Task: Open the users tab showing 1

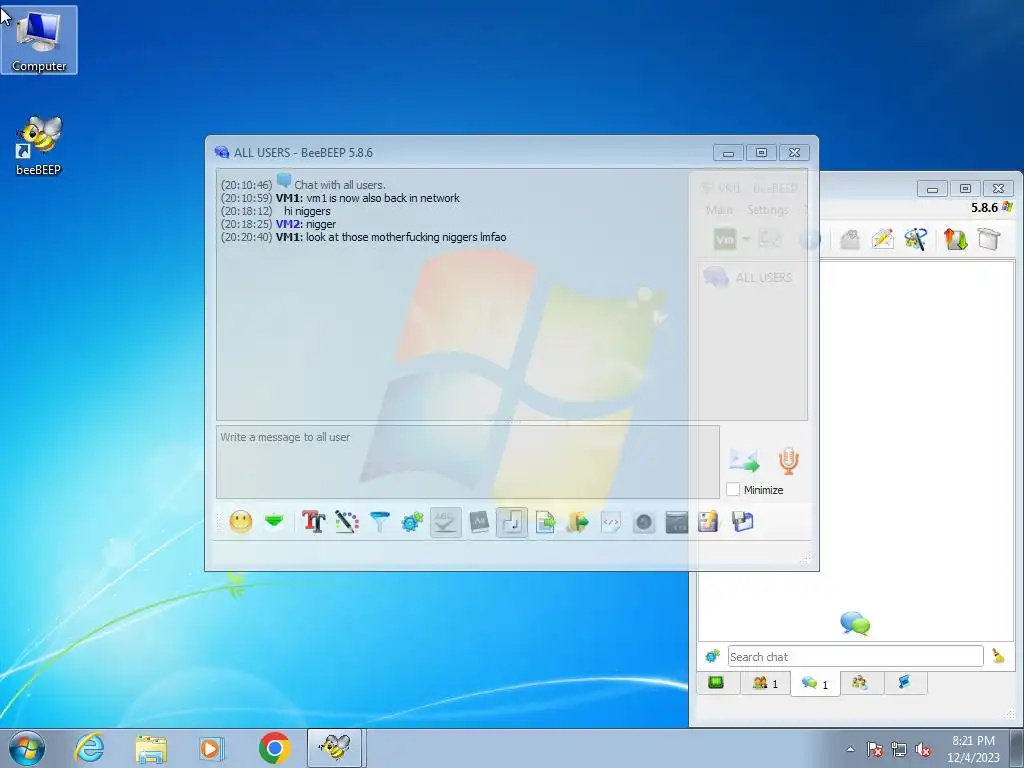Action: pos(765,683)
